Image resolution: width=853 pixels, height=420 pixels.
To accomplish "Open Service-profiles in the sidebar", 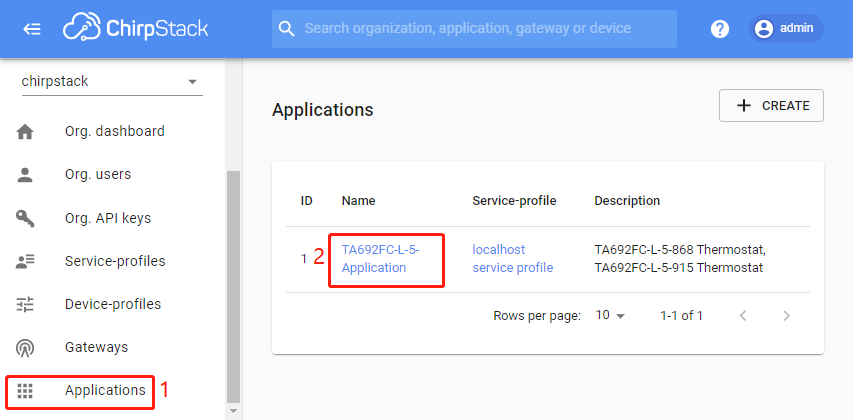I will pyautogui.click(x=113, y=261).
